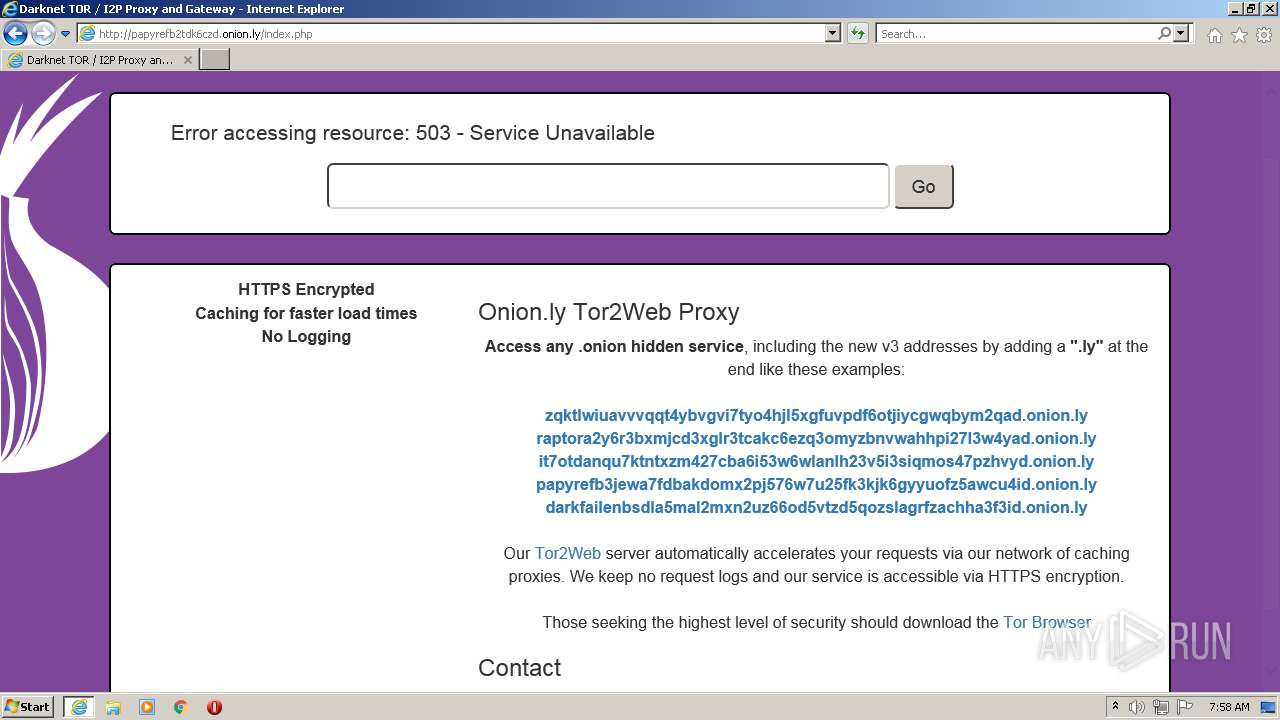The image size is (1280, 720).
Task: Click the network tray icon
Action: tap(1160, 707)
